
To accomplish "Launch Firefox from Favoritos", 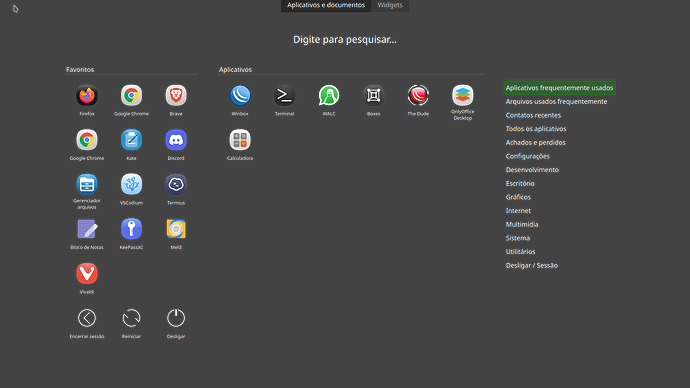I will [x=87, y=96].
